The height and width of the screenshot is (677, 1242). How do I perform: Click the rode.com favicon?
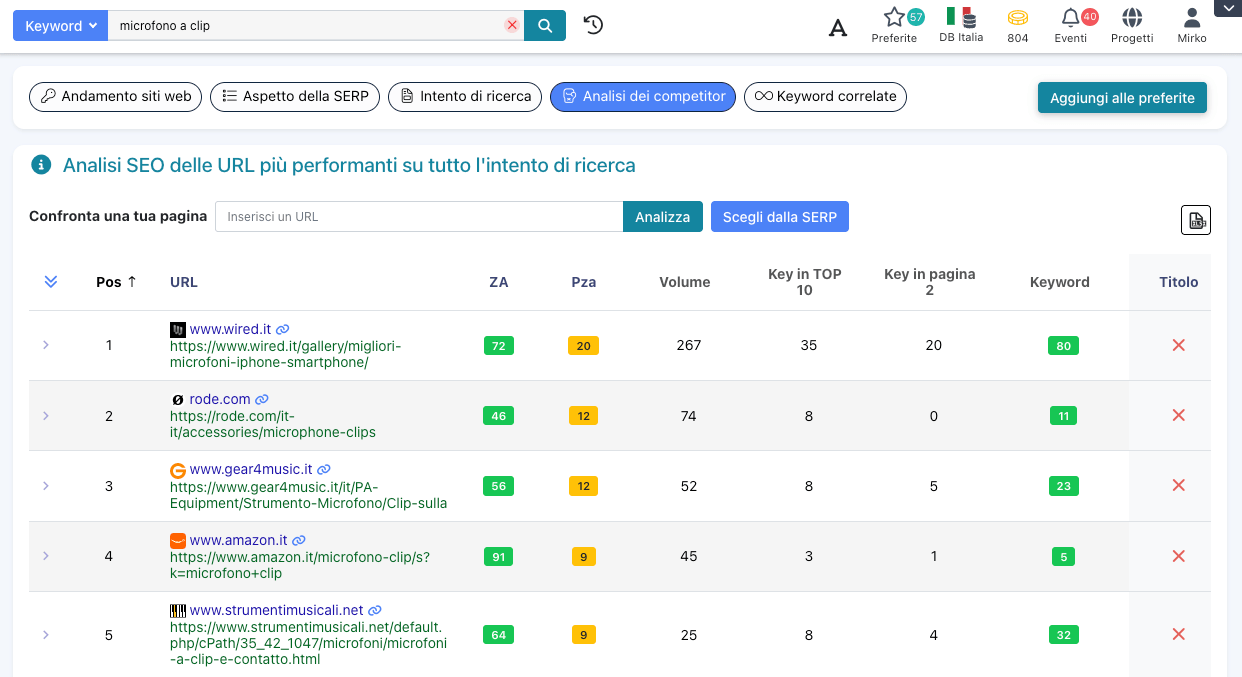pyautogui.click(x=178, y=400)
